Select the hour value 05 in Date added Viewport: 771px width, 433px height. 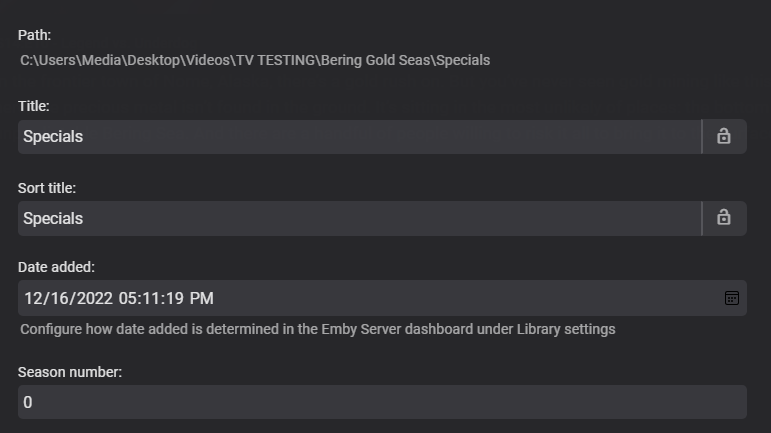[128, 298]
